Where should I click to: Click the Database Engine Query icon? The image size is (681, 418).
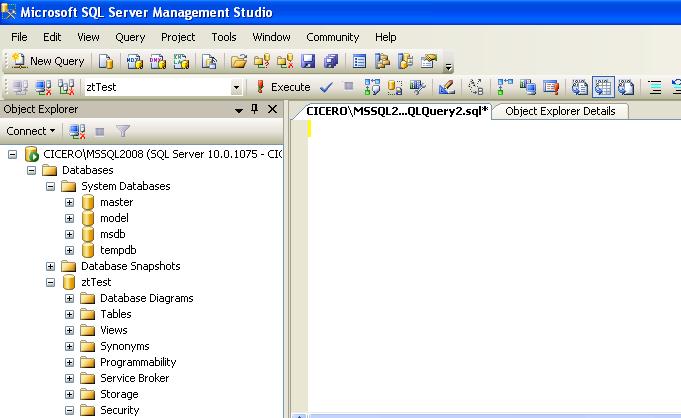tap(106, 61)
